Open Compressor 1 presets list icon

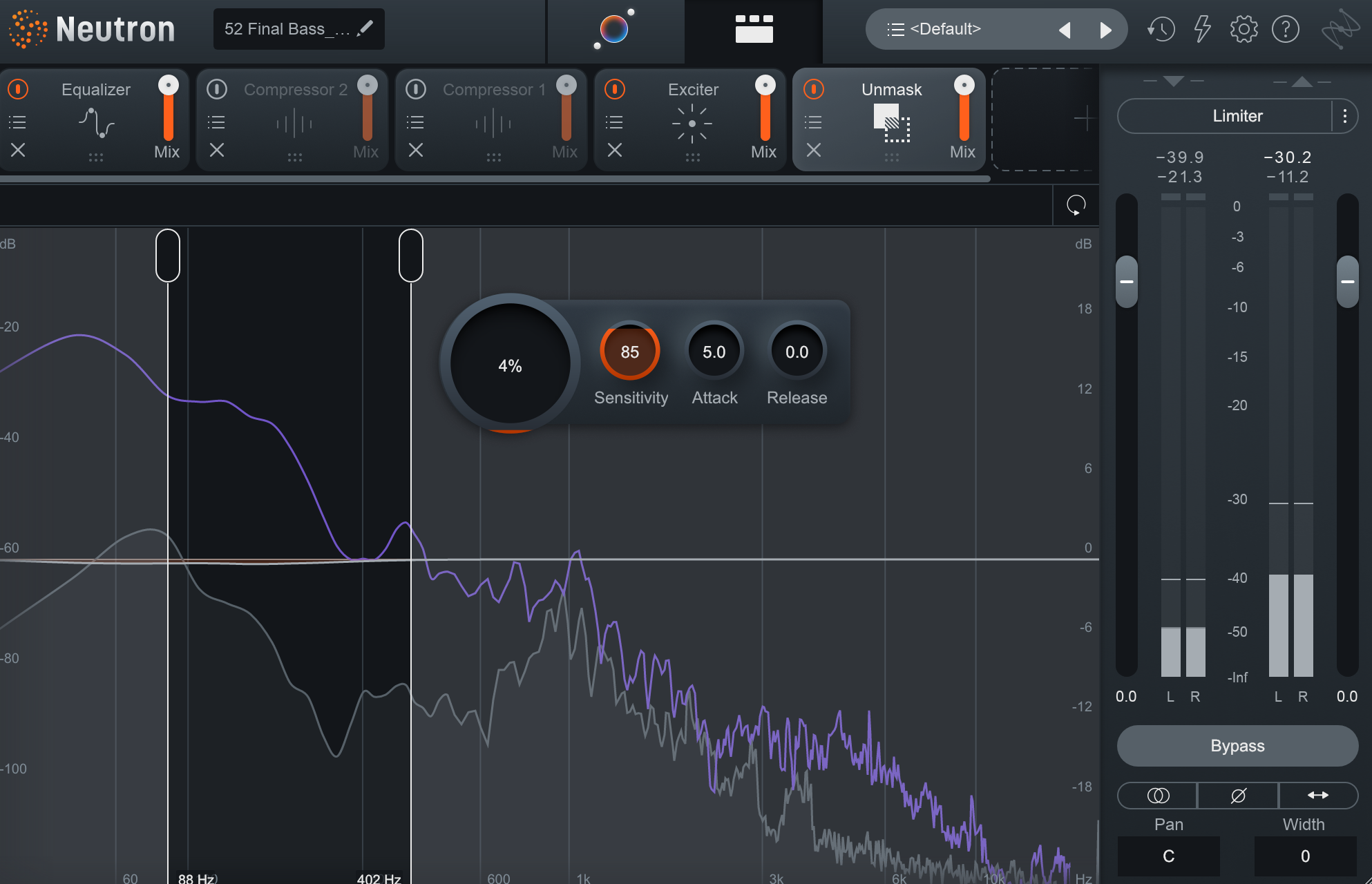[x=415, y=122]
